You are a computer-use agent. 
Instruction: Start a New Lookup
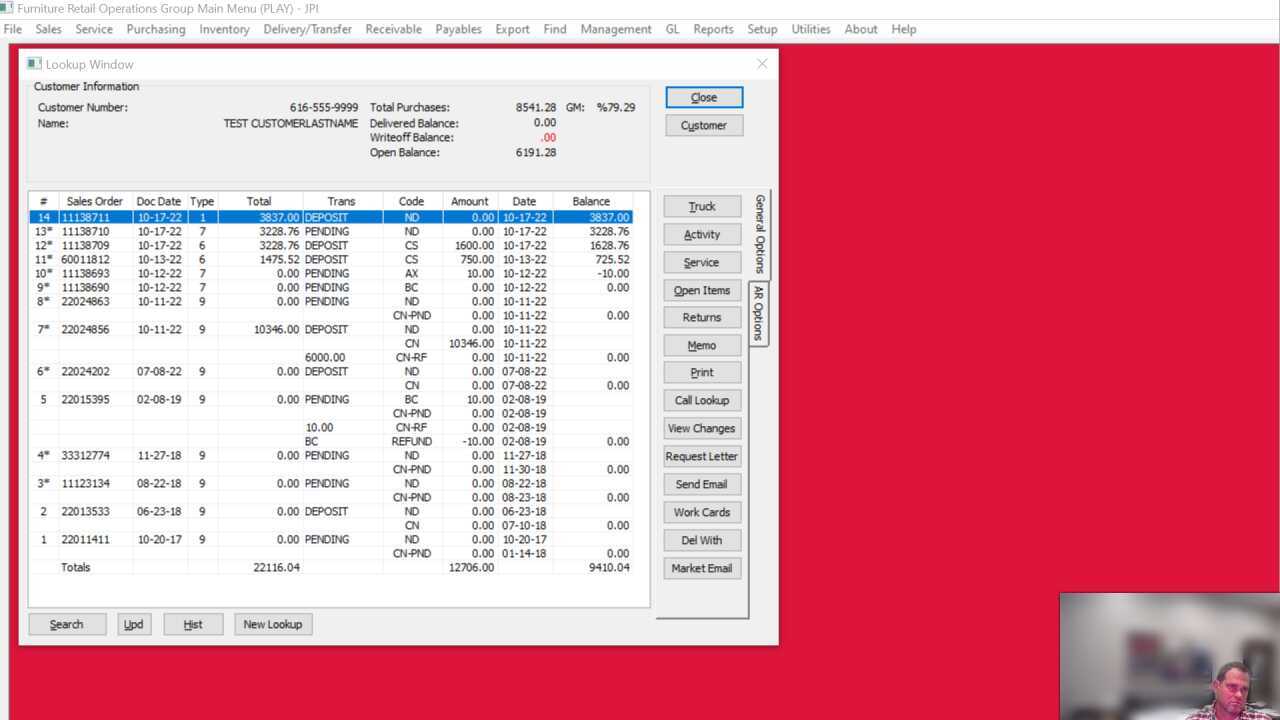click(272, 624)
